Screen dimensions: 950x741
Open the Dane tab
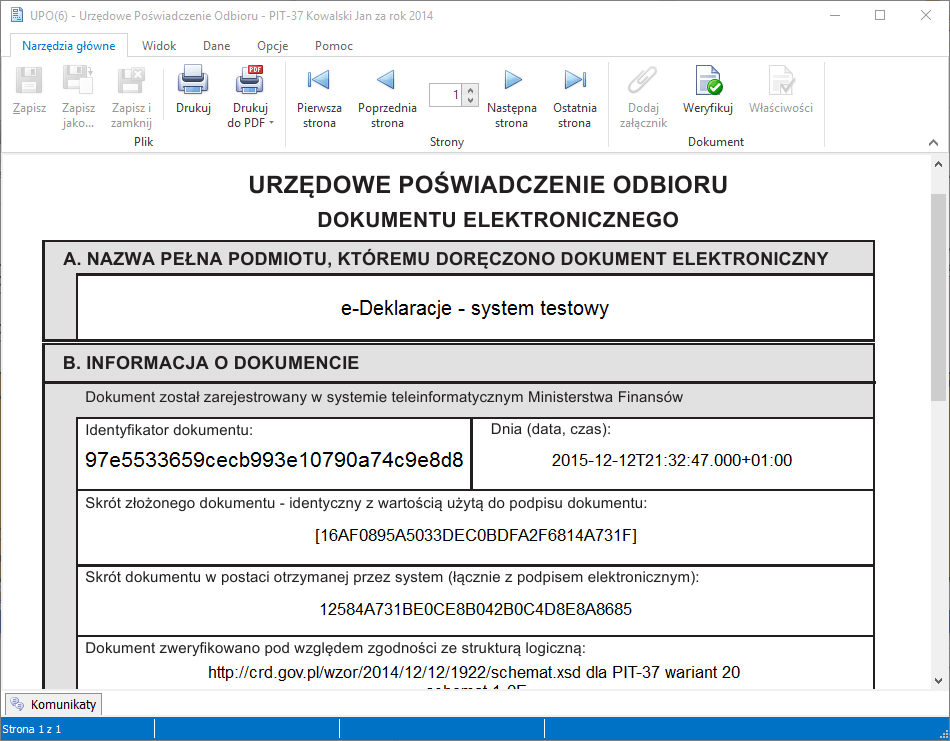[x=216, y=46]
